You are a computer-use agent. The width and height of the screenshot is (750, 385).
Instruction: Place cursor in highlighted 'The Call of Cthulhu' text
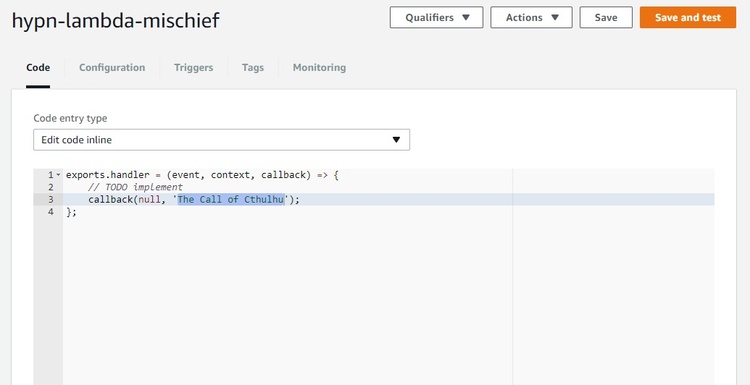[x=231, y=199]
